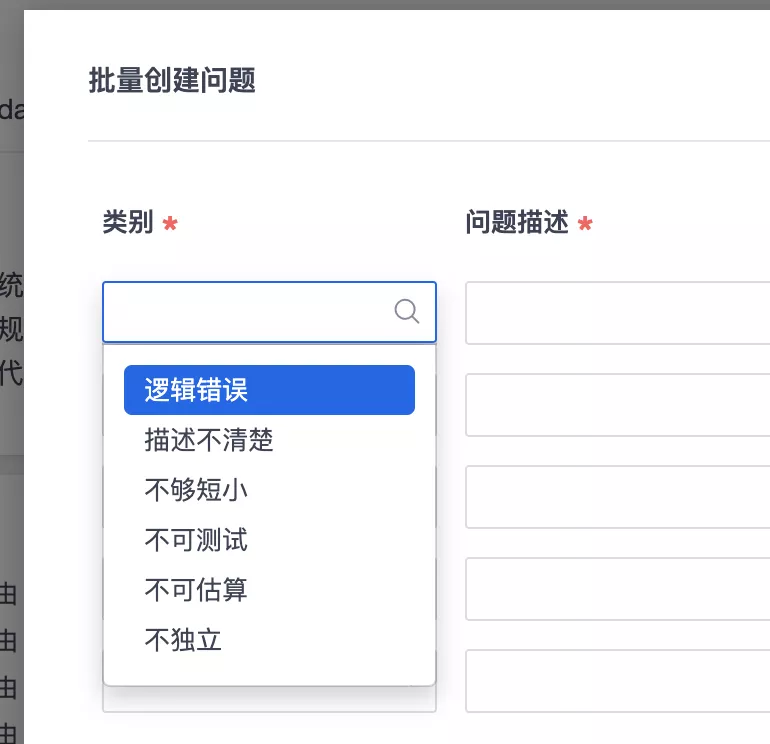Image resolution: width=770 pixels, height=744 pixels.
Task: Click the red asterisk next to 问题描述
Action: [x=585, y=223]
